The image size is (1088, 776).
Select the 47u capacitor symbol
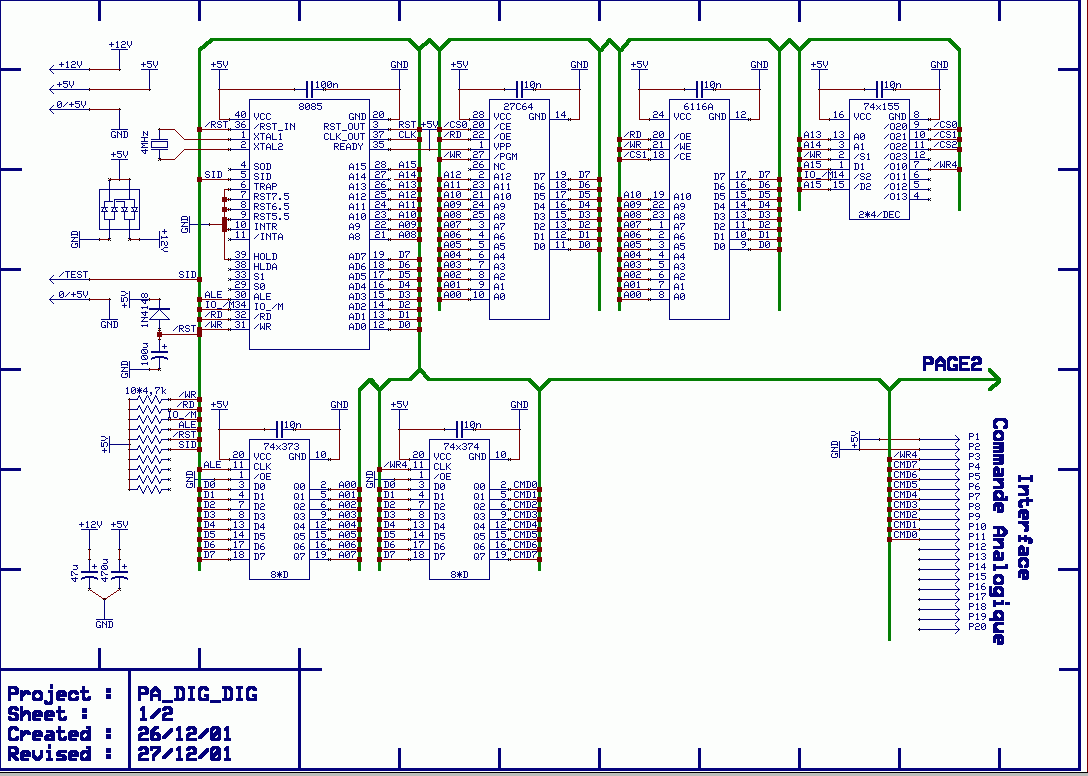[91, 576]
